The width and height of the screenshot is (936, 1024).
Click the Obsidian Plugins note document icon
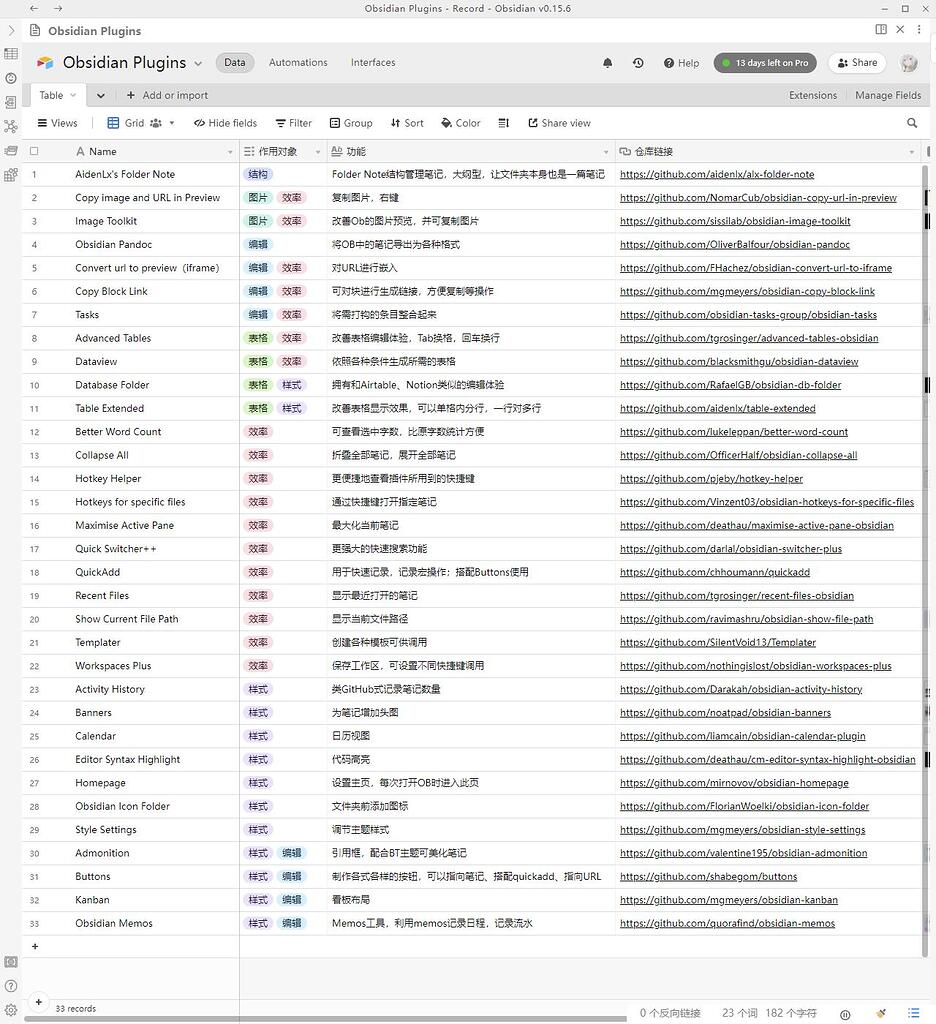[35, 30]
